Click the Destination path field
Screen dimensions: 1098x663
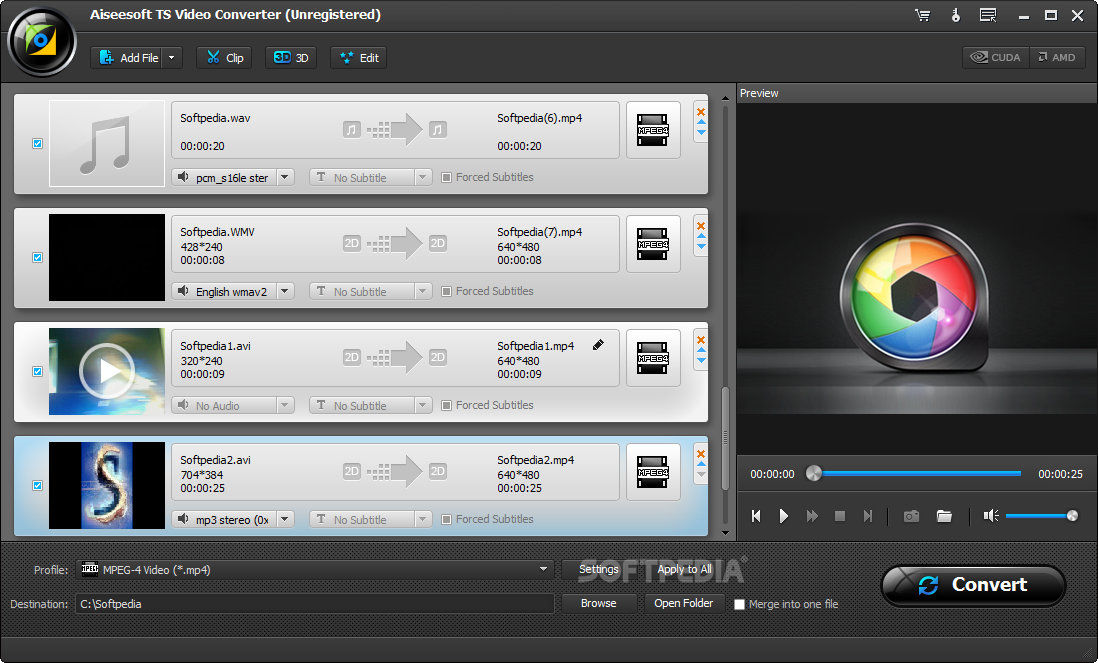[314, 603]
